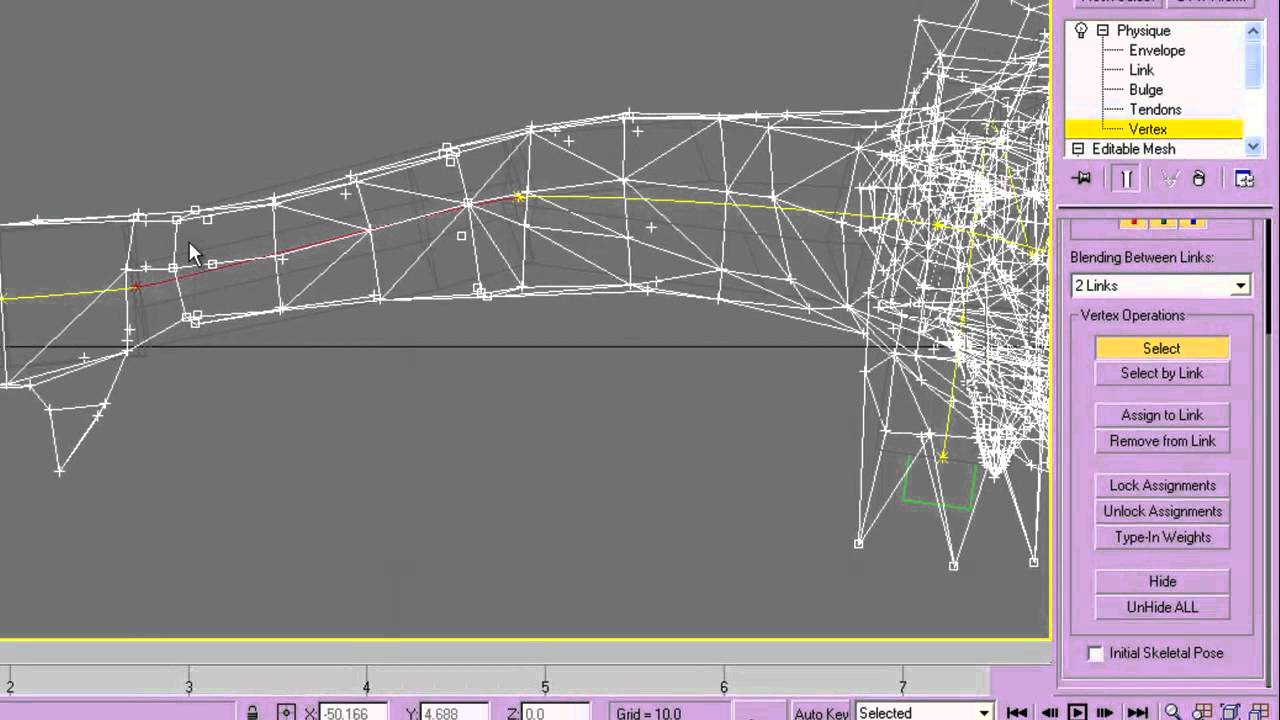
Task: Select the Link sub-object level
Action: 1141,70
